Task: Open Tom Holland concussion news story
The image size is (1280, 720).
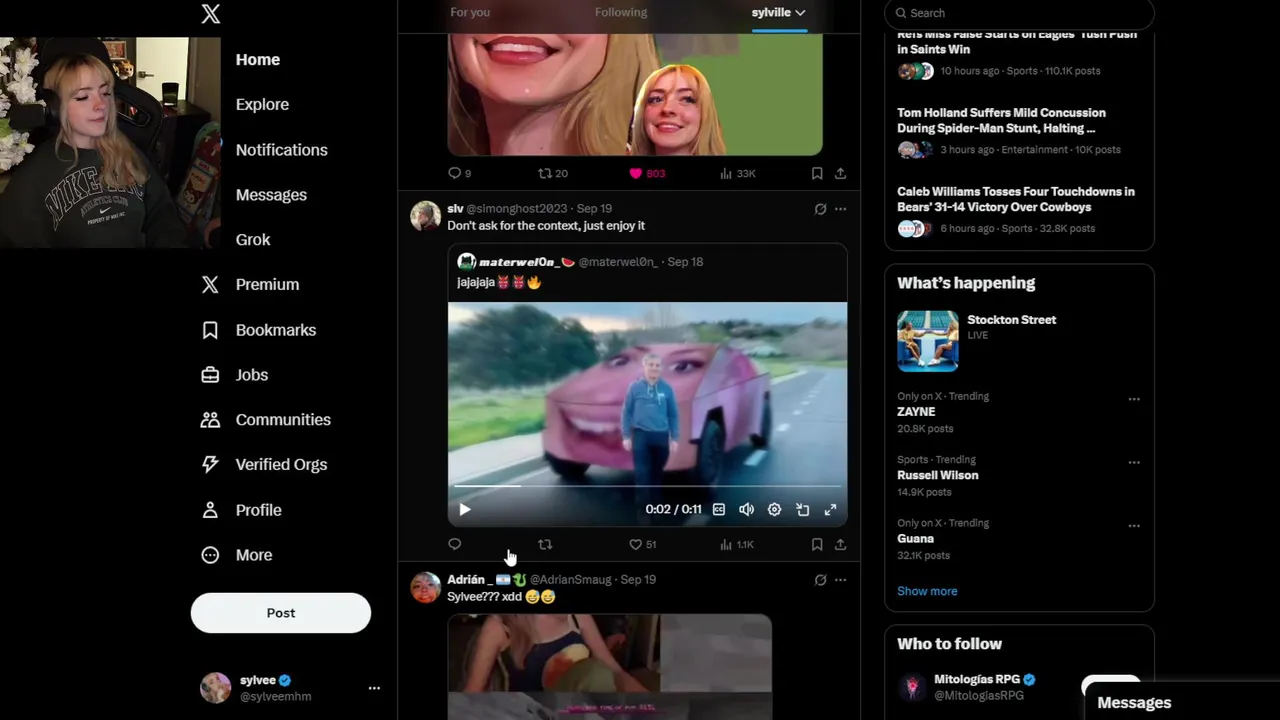Action: pyautogui.click(x=1019, y=131)
